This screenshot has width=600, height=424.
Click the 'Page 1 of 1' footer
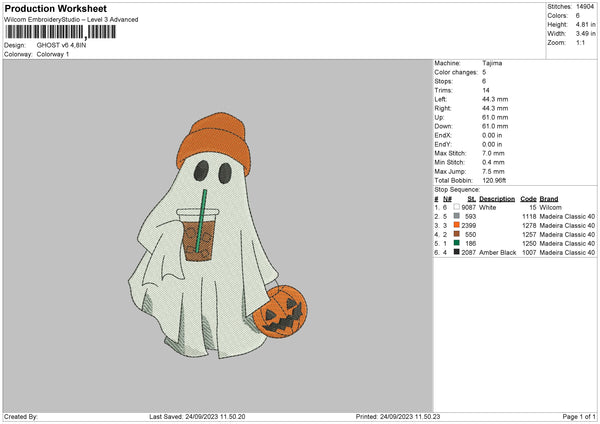pyautogui.click(x=579, y=416)
